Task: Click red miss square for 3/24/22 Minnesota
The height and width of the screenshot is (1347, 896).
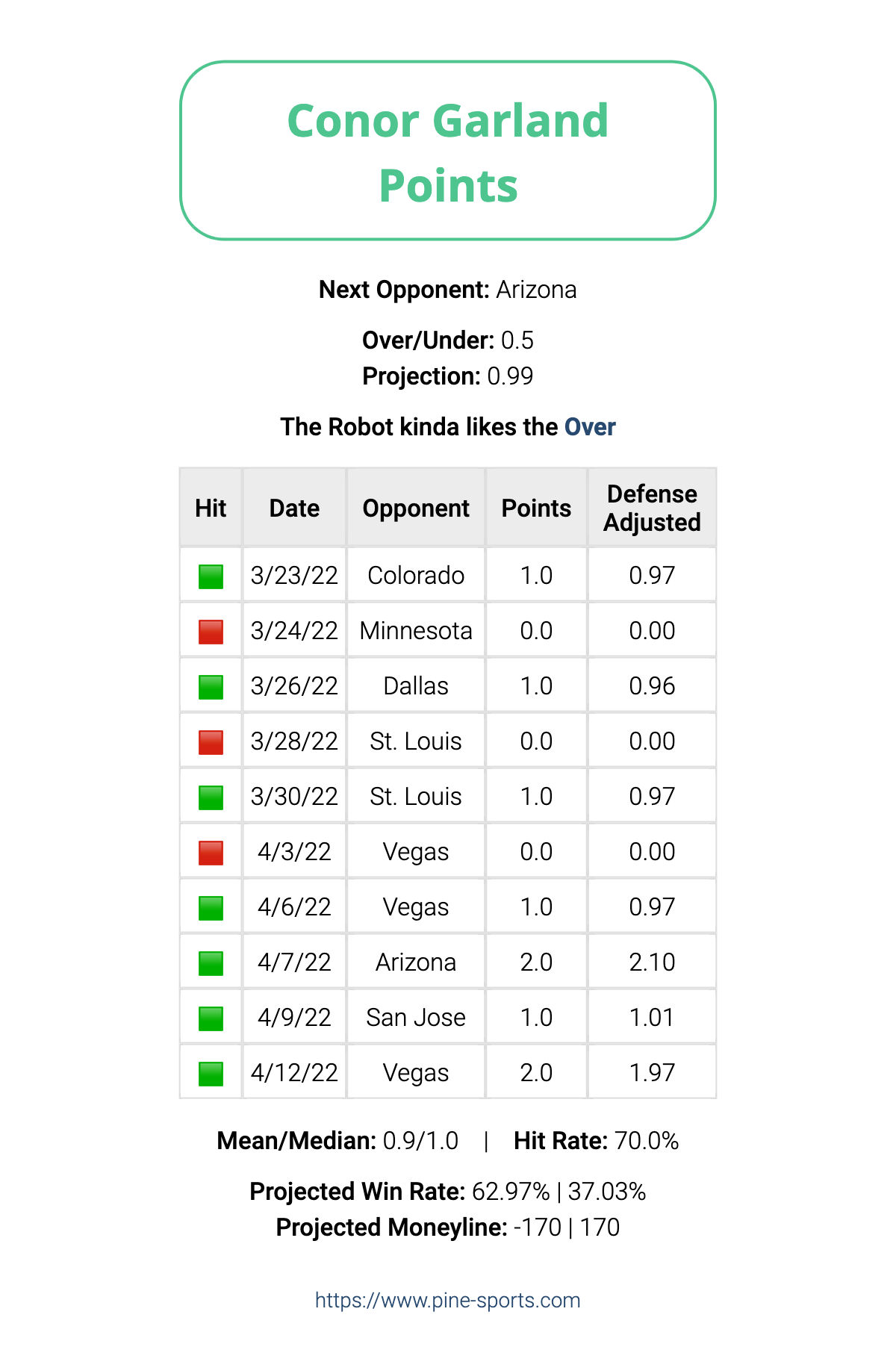Action: click(211, 632)
